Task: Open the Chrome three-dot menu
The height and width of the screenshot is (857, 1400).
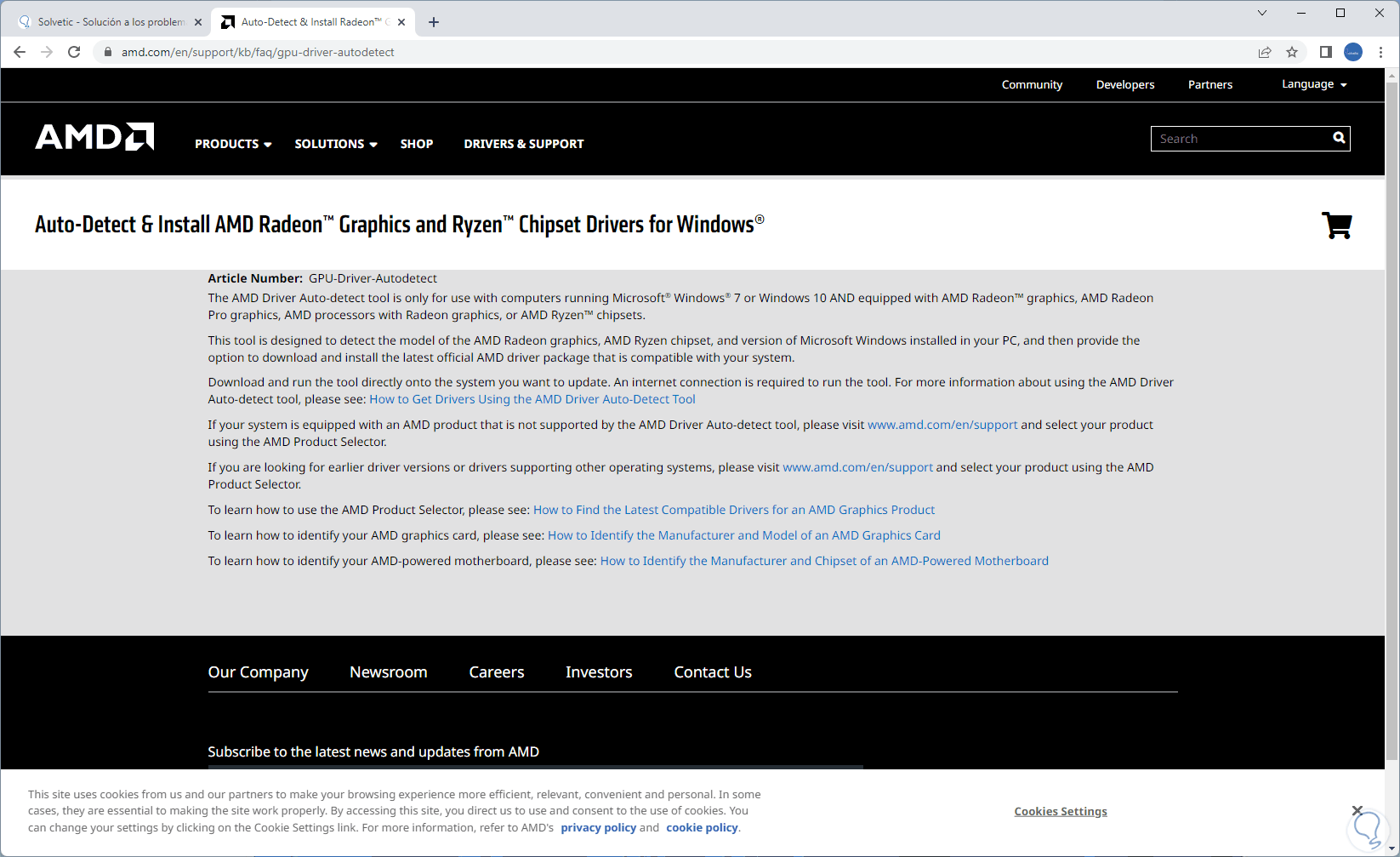Action: [x=1380, y=52]
